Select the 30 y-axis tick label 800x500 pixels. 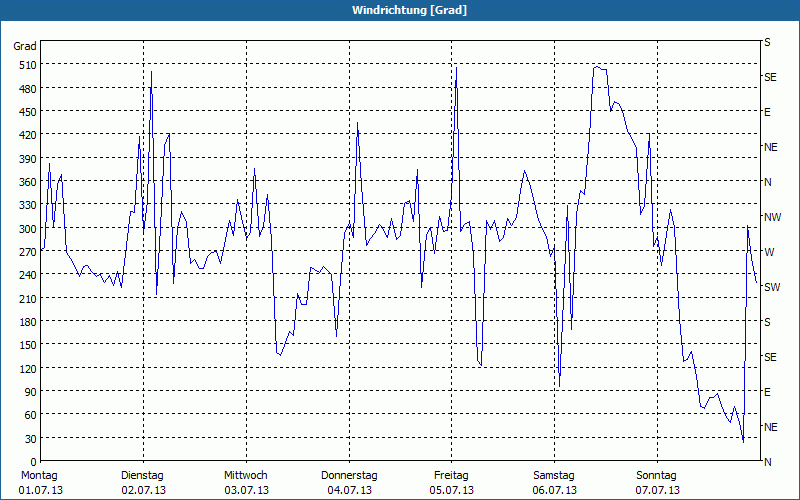pos(31,439)
